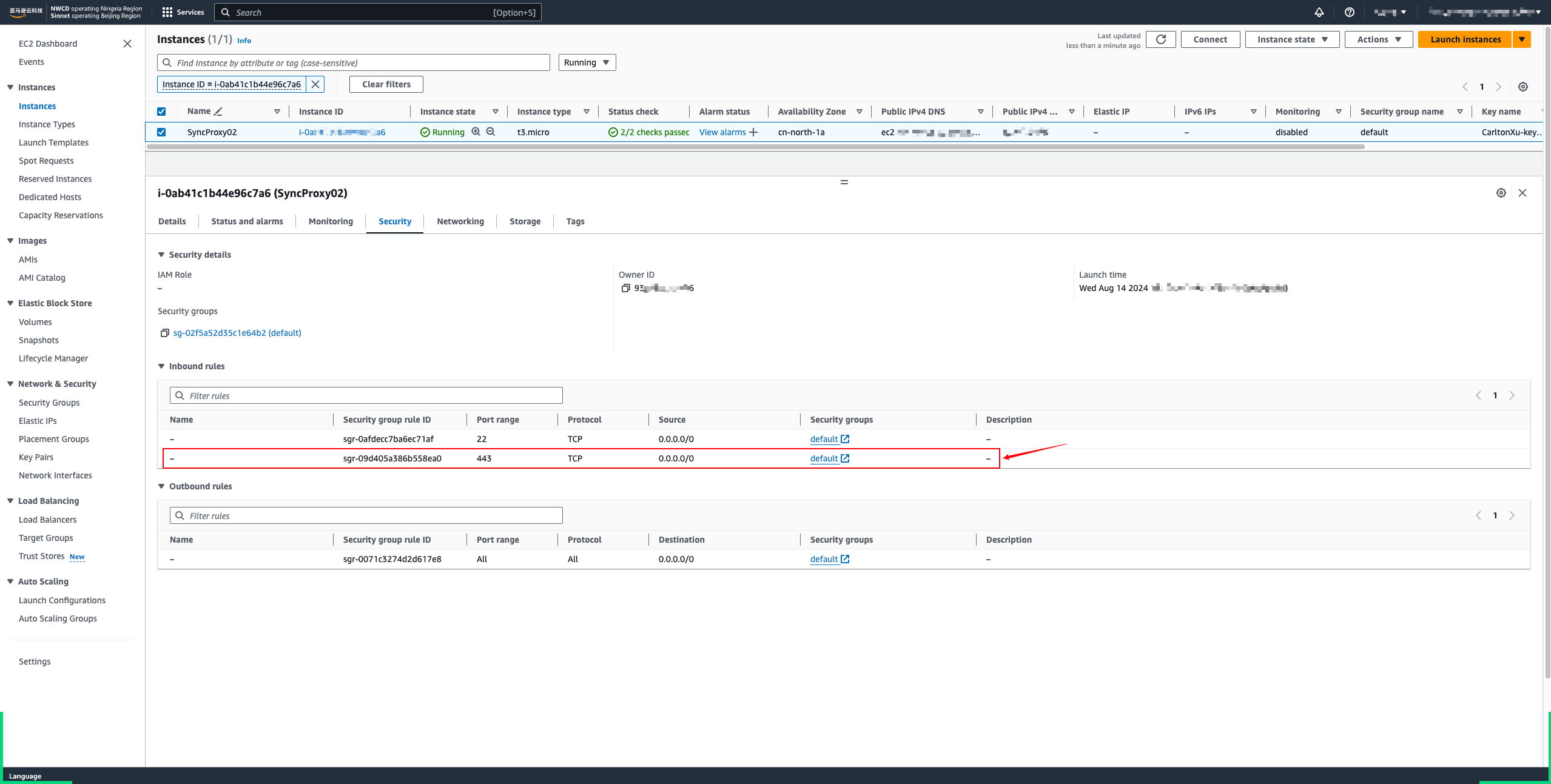
Task: Switch to Status and alarms tab
Action: tap(247, 221)
